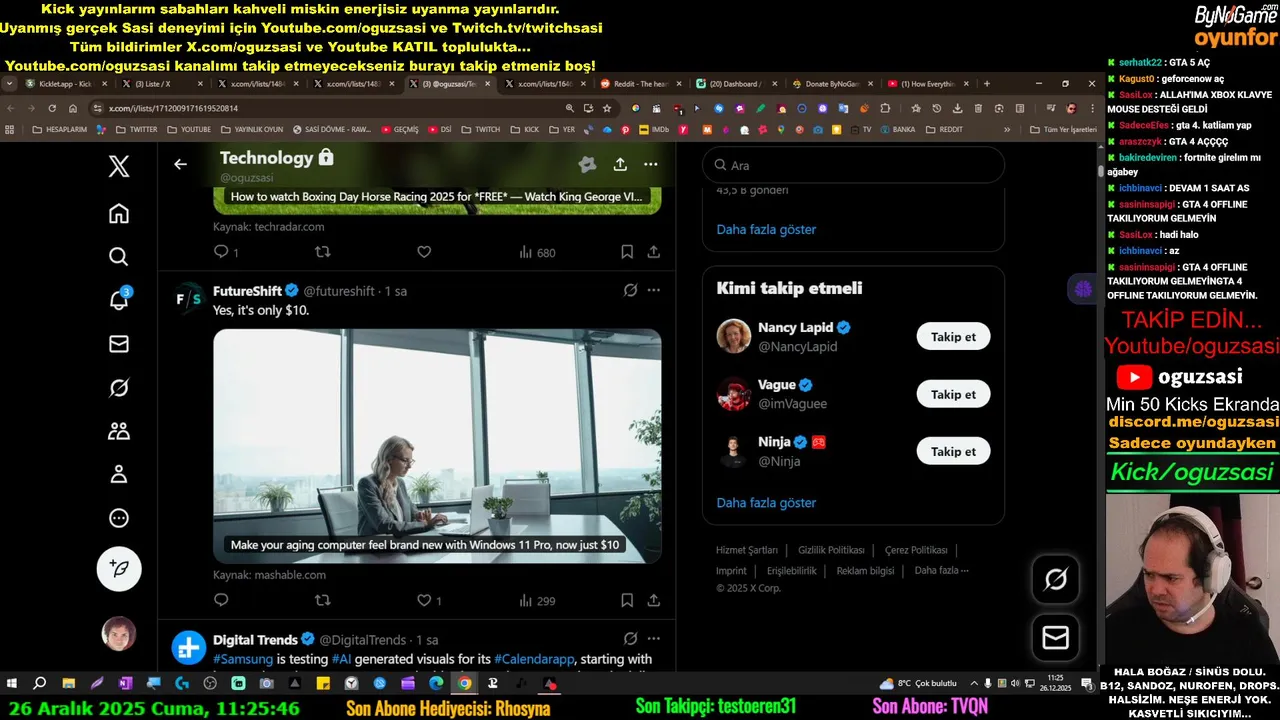
Task: Click Daha fazla göster under trends
Action: point(766,229)
